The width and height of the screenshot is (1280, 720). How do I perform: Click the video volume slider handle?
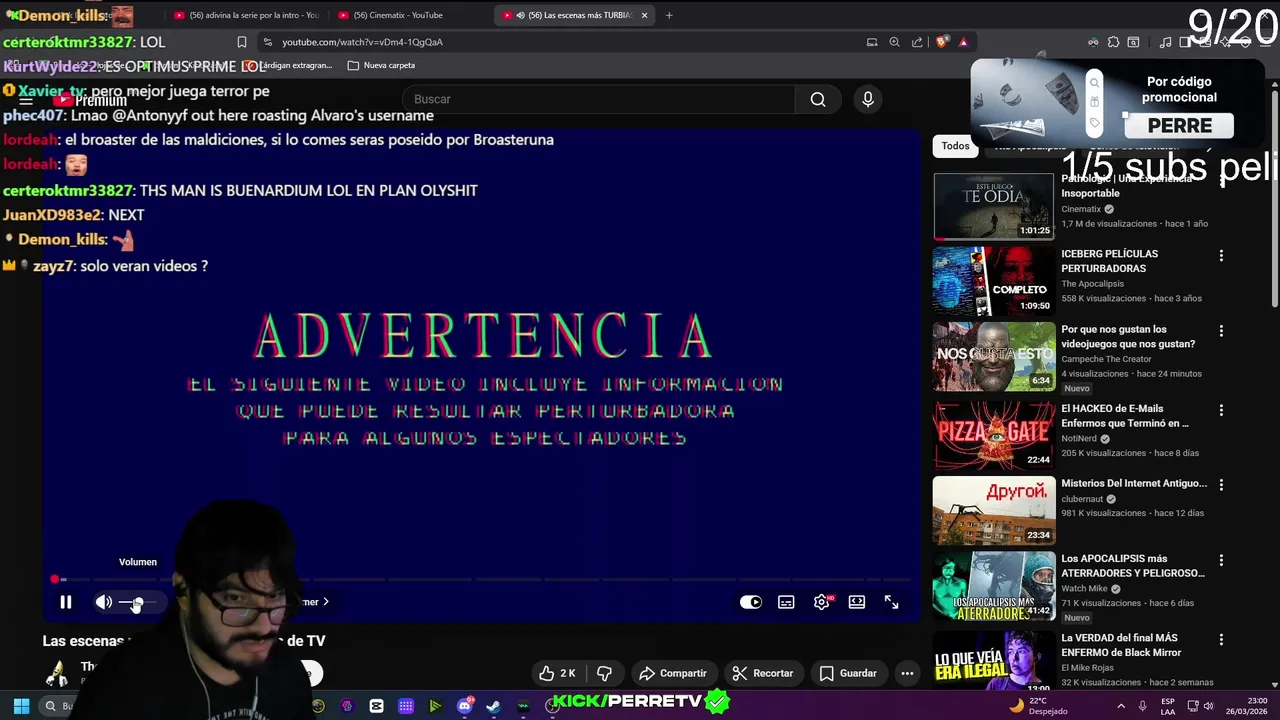tap(138, 602)
